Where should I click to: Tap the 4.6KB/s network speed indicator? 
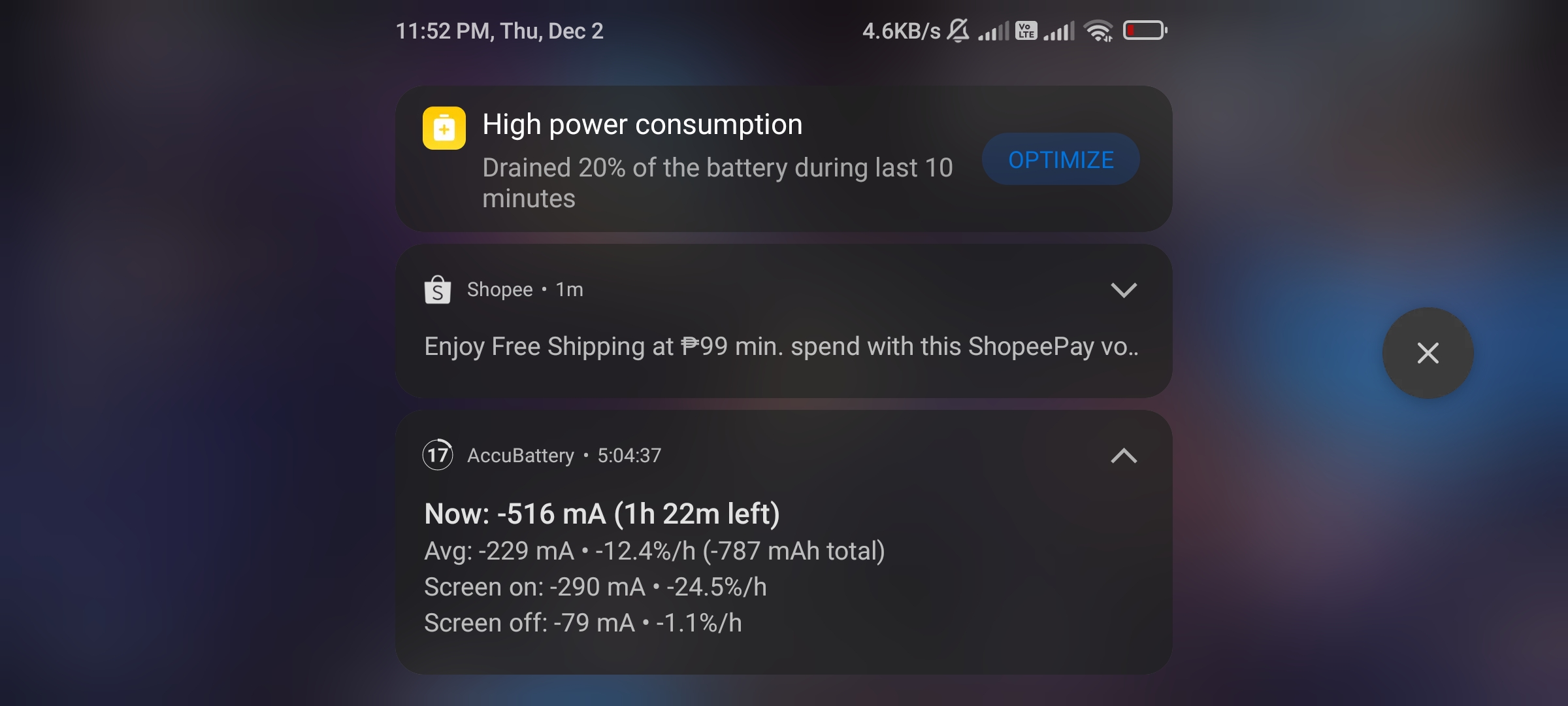[x=901, y=31]
